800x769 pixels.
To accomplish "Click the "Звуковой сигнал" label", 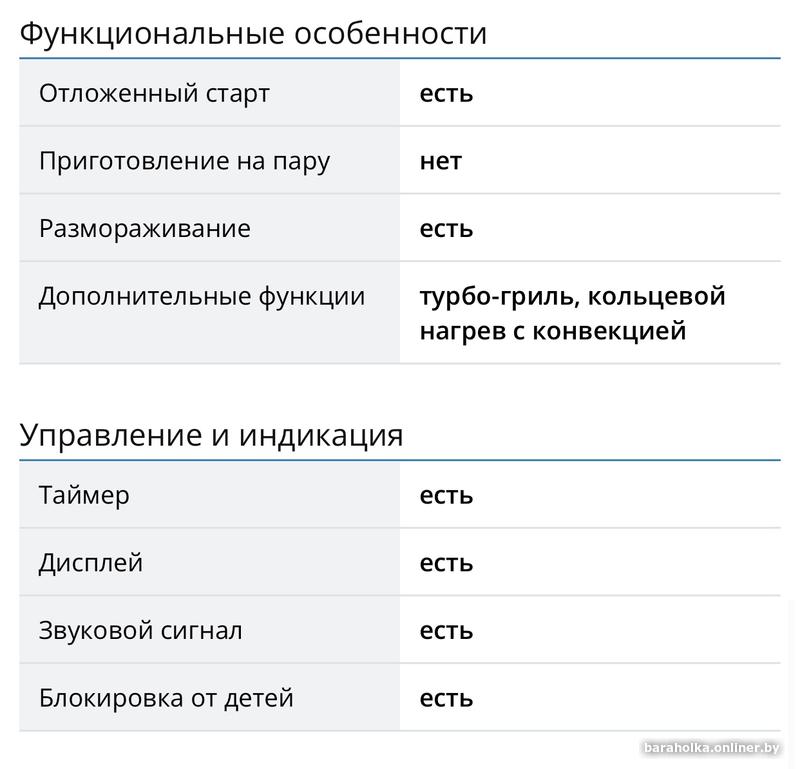I will pyautogui.click(x=140, y=630).
